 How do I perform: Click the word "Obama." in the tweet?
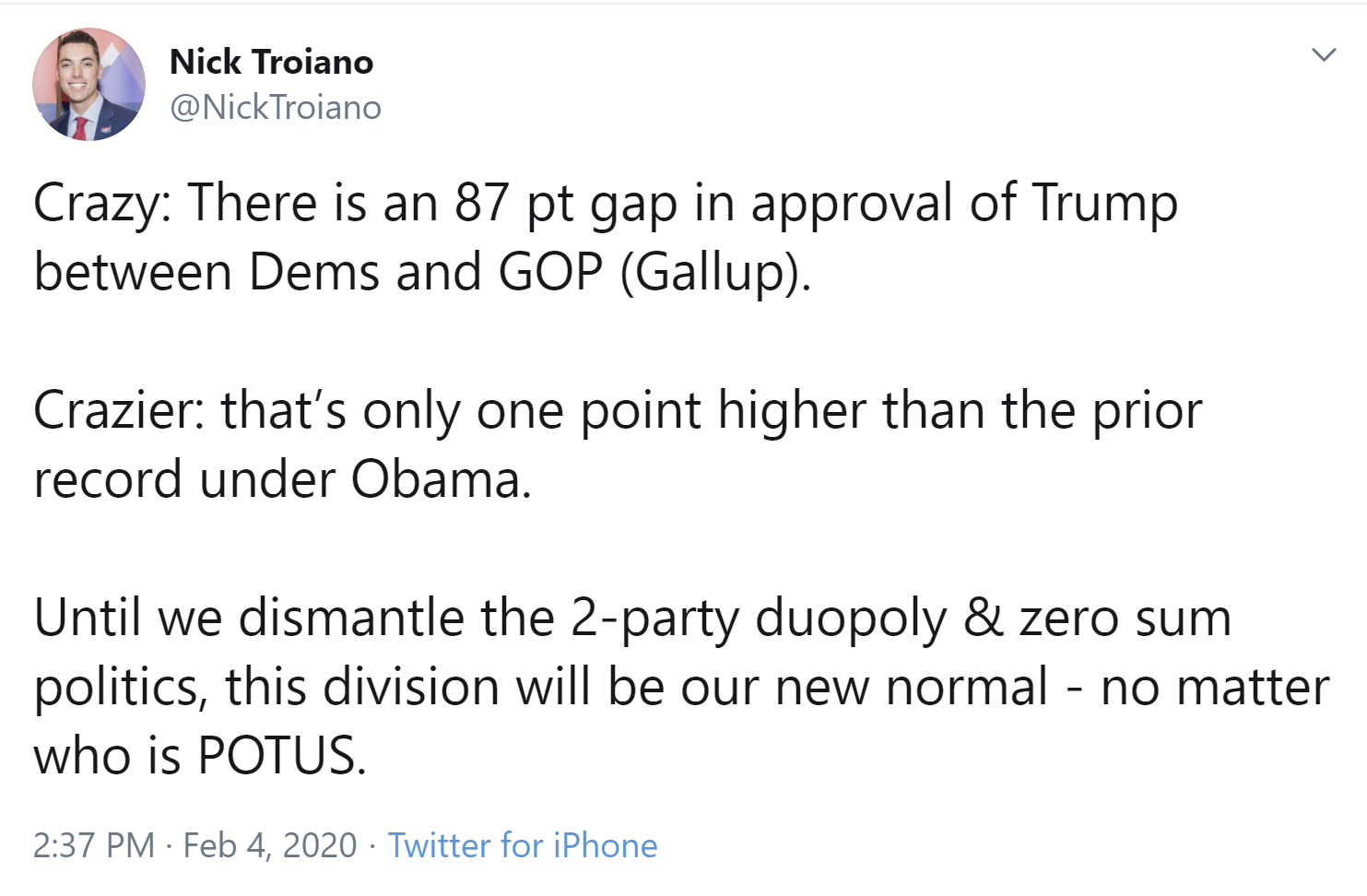coord(441,479)
